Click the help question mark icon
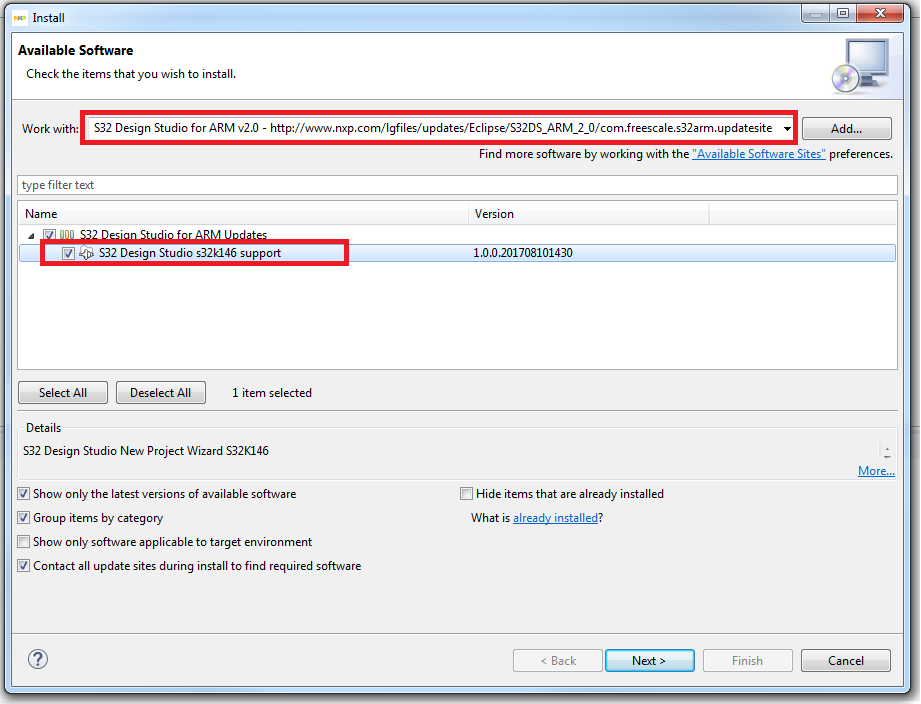 pos(38,659)
